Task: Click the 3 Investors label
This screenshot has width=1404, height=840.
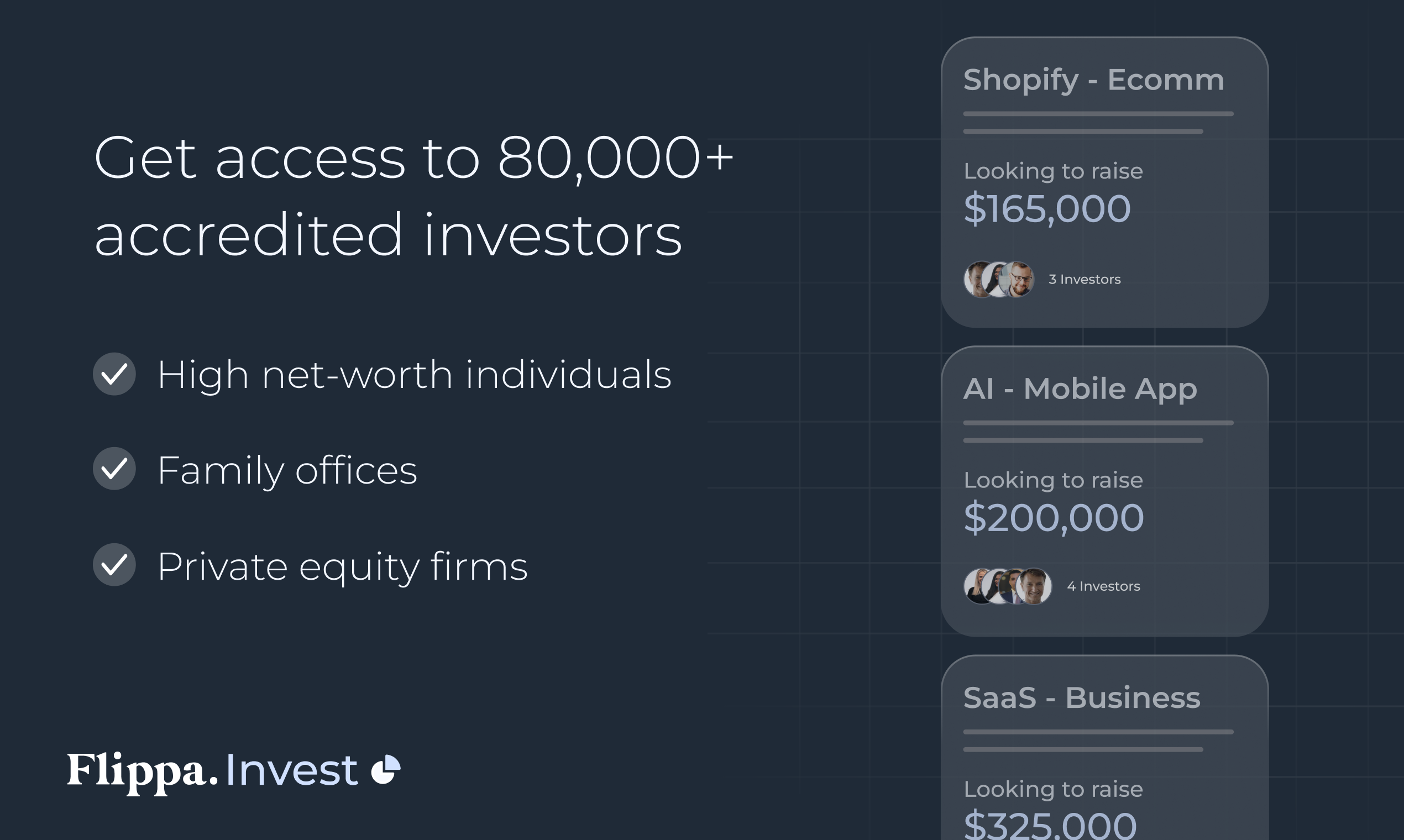Action: [1084, 279]
